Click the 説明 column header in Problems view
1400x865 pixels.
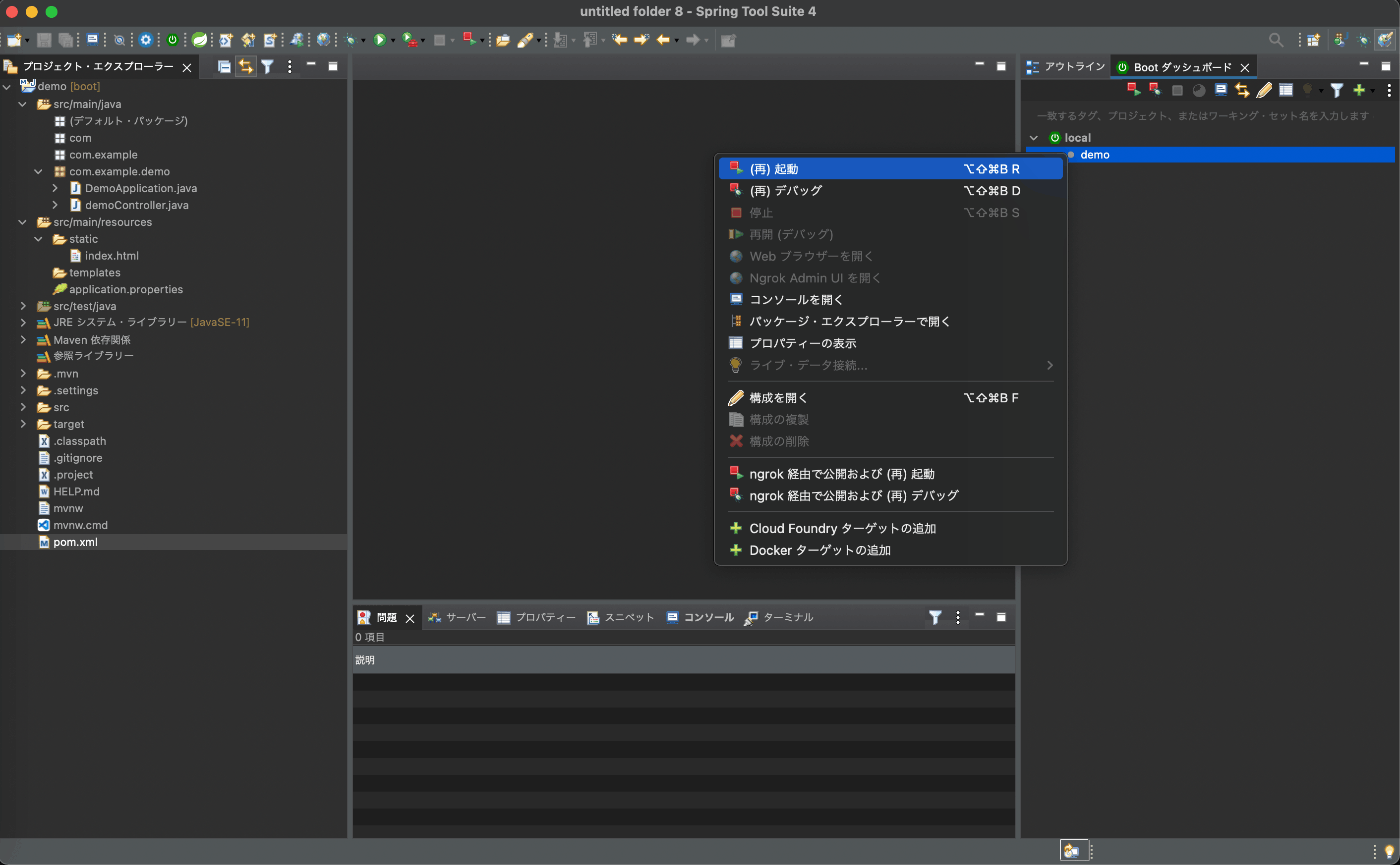coord(684,660)
